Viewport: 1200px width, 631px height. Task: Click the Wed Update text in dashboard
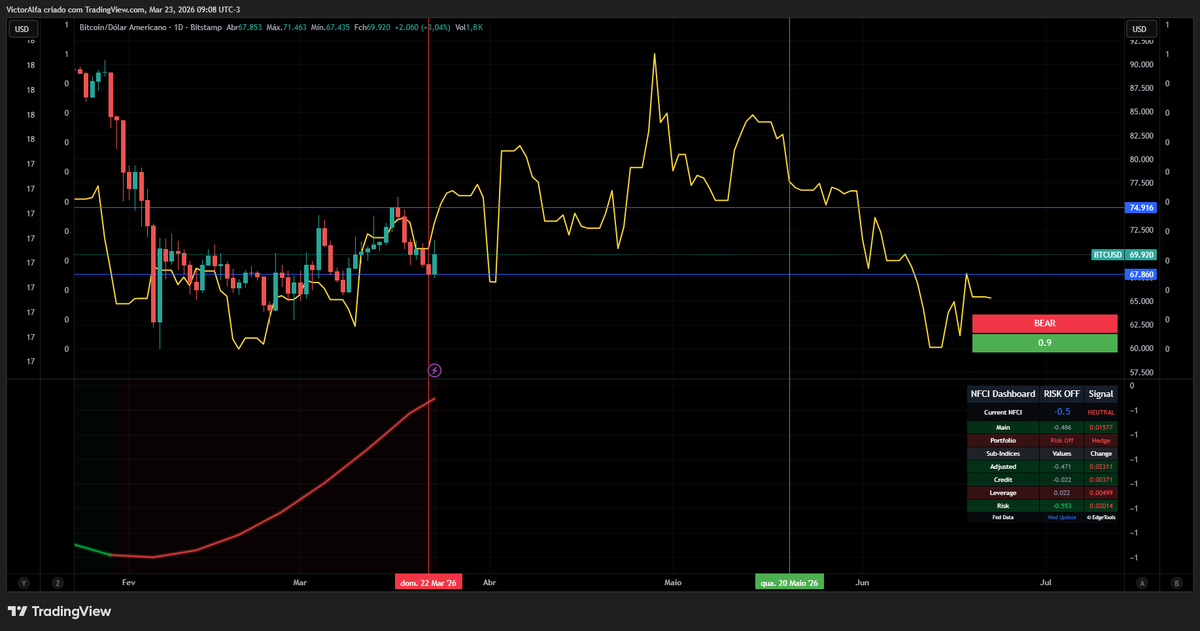[1062, 518]
